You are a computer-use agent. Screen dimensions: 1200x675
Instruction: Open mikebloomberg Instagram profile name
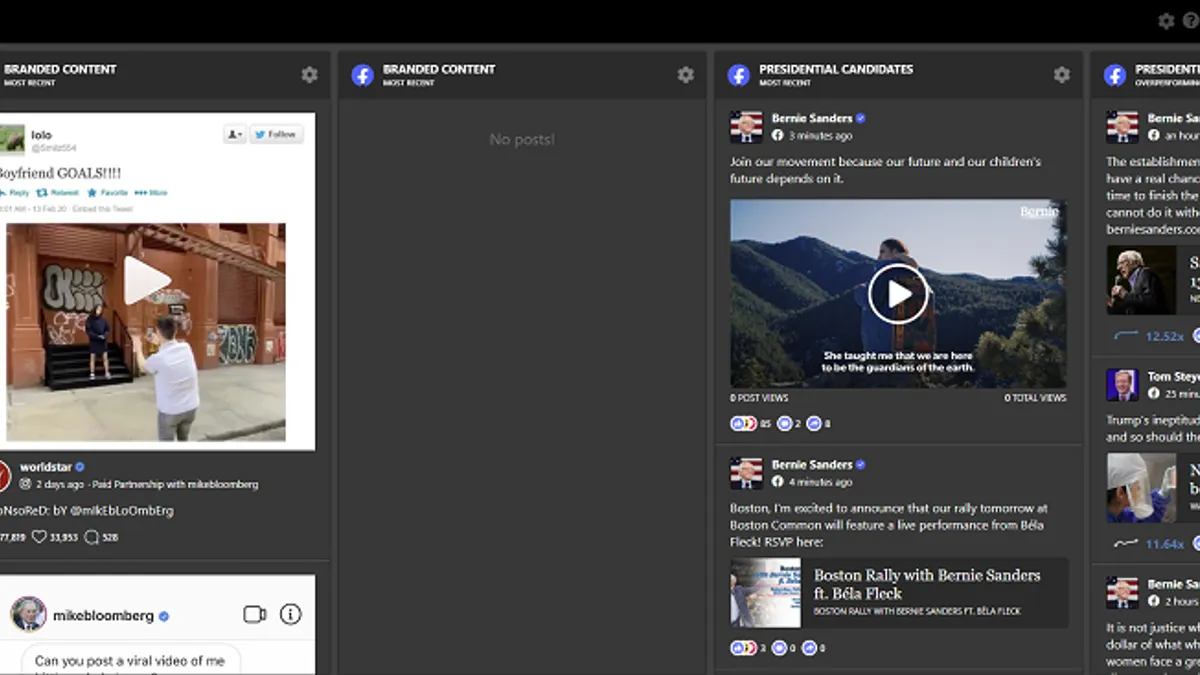[103, 616]
